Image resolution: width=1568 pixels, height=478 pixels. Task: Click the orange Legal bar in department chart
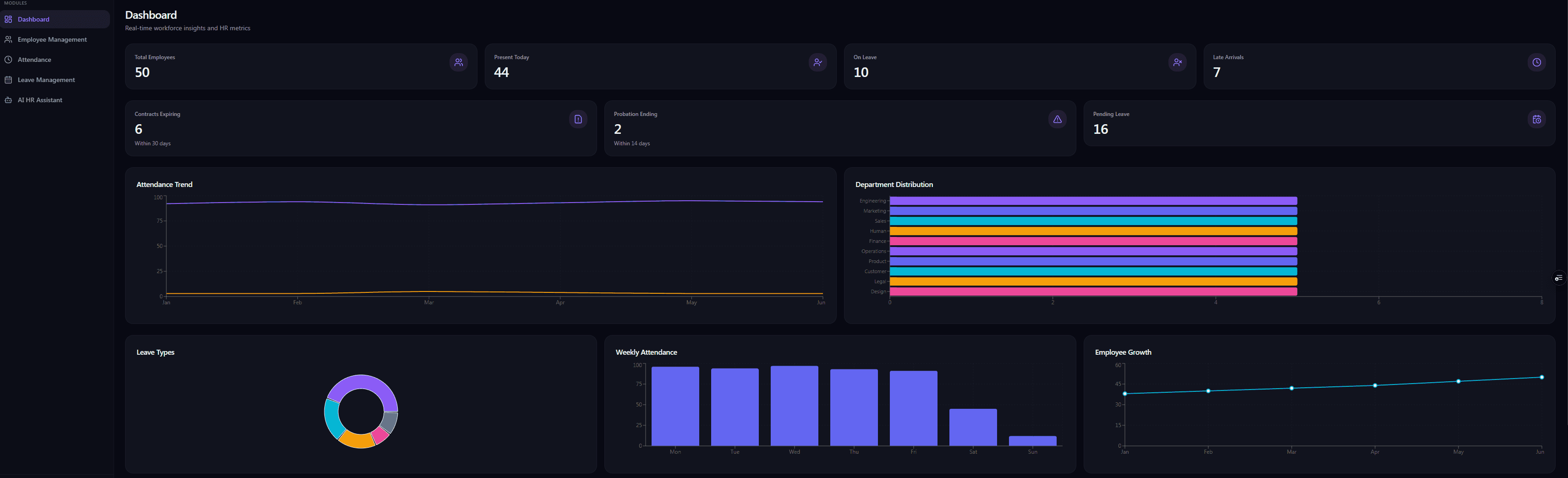click(x=1093, y=281)
